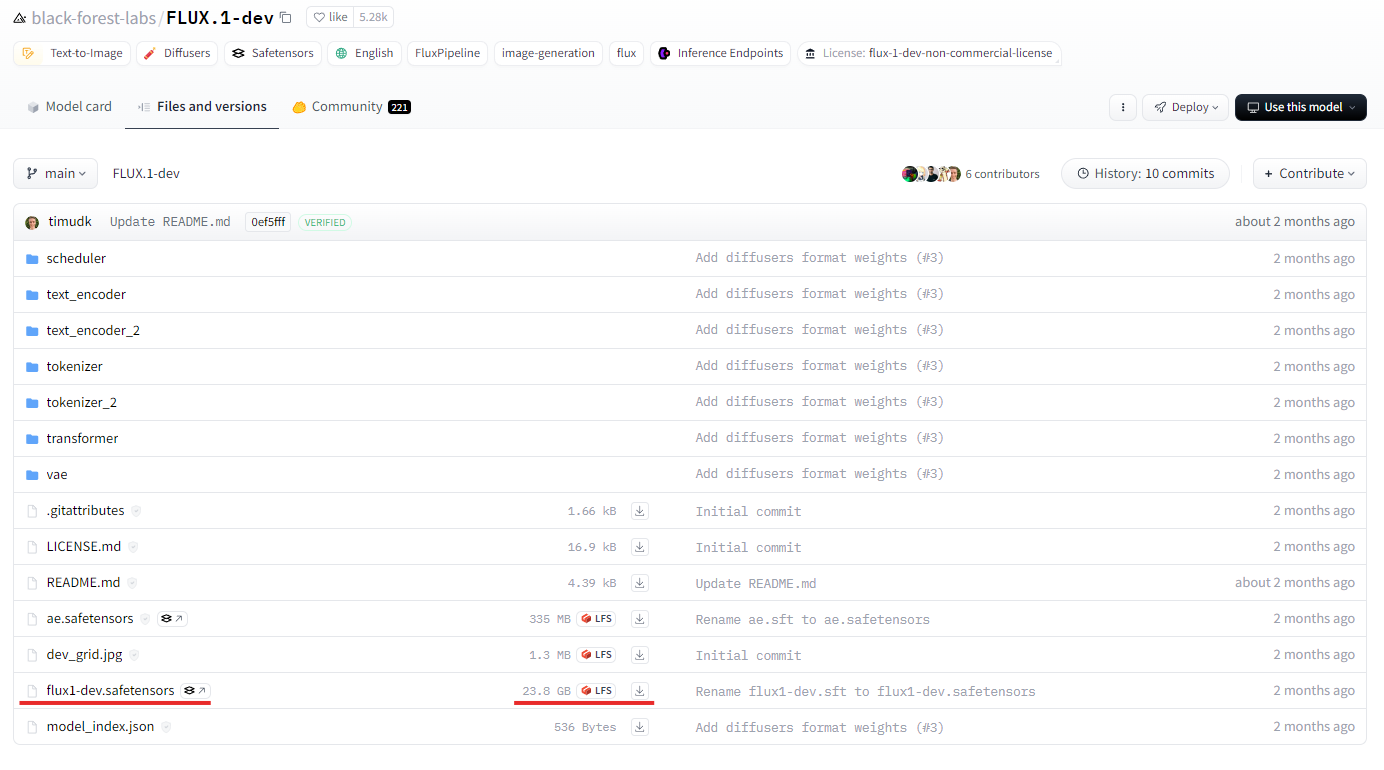The height and width of the screenshot is (770, 1384).
Task: Download ae.safetensors via download icon
Action: (640, 619)
